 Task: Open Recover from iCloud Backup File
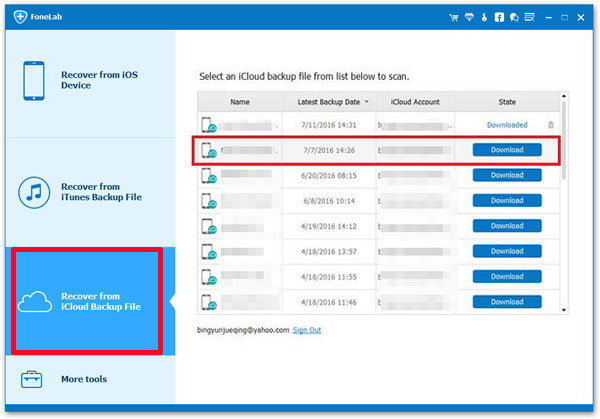pos(88,301)
